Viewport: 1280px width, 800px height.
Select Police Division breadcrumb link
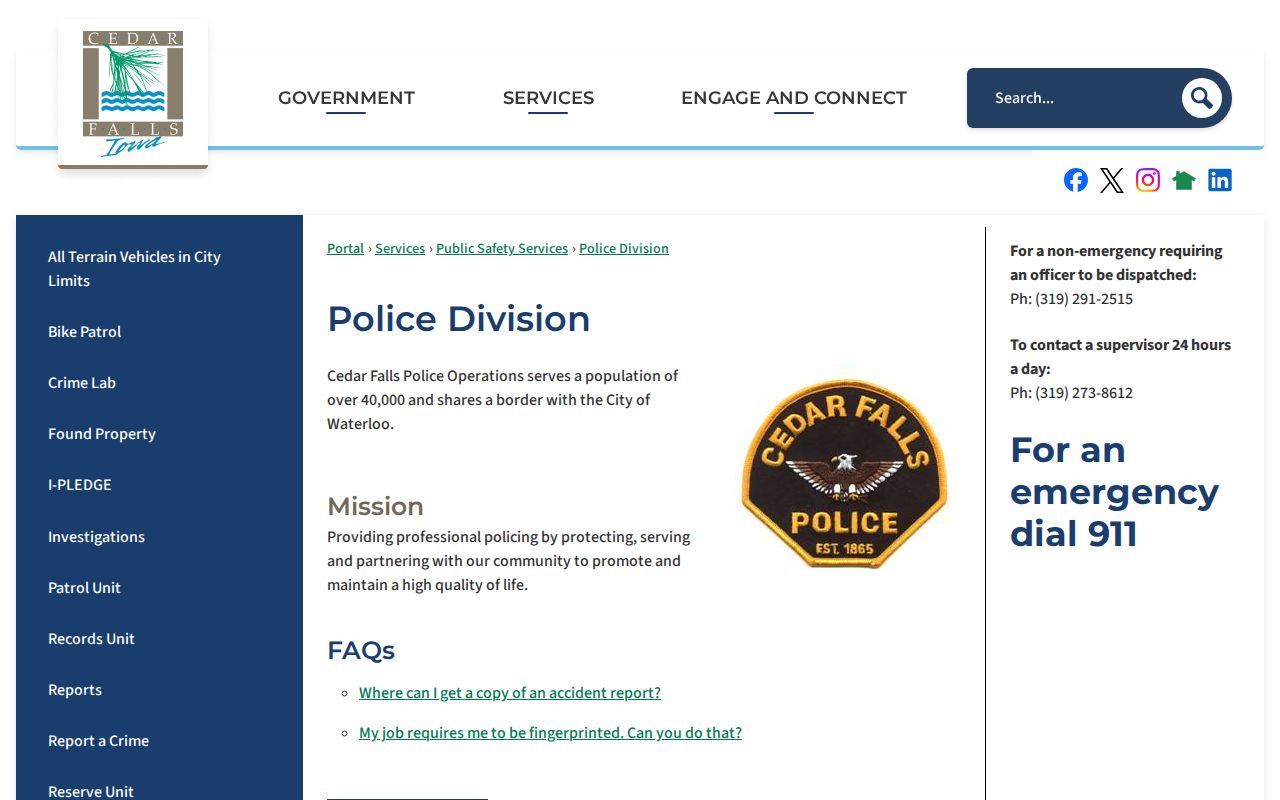click(x=624, y=249)
